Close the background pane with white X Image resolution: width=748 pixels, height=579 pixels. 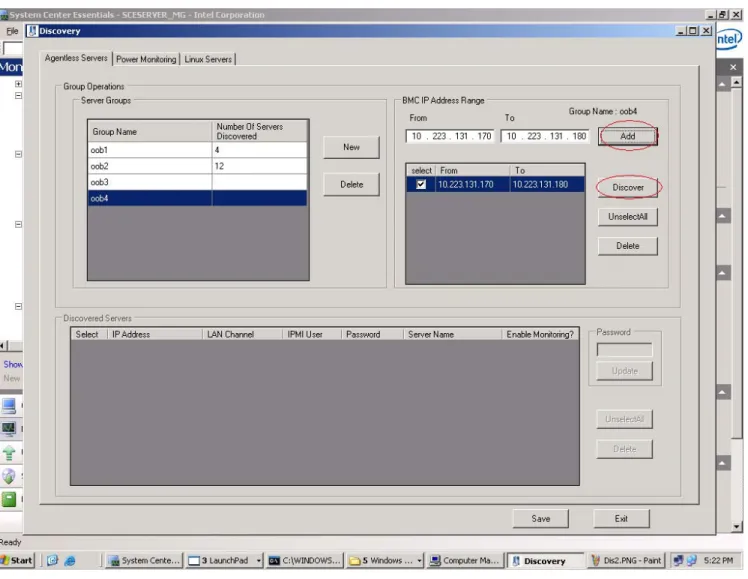[x=733, y=67]
